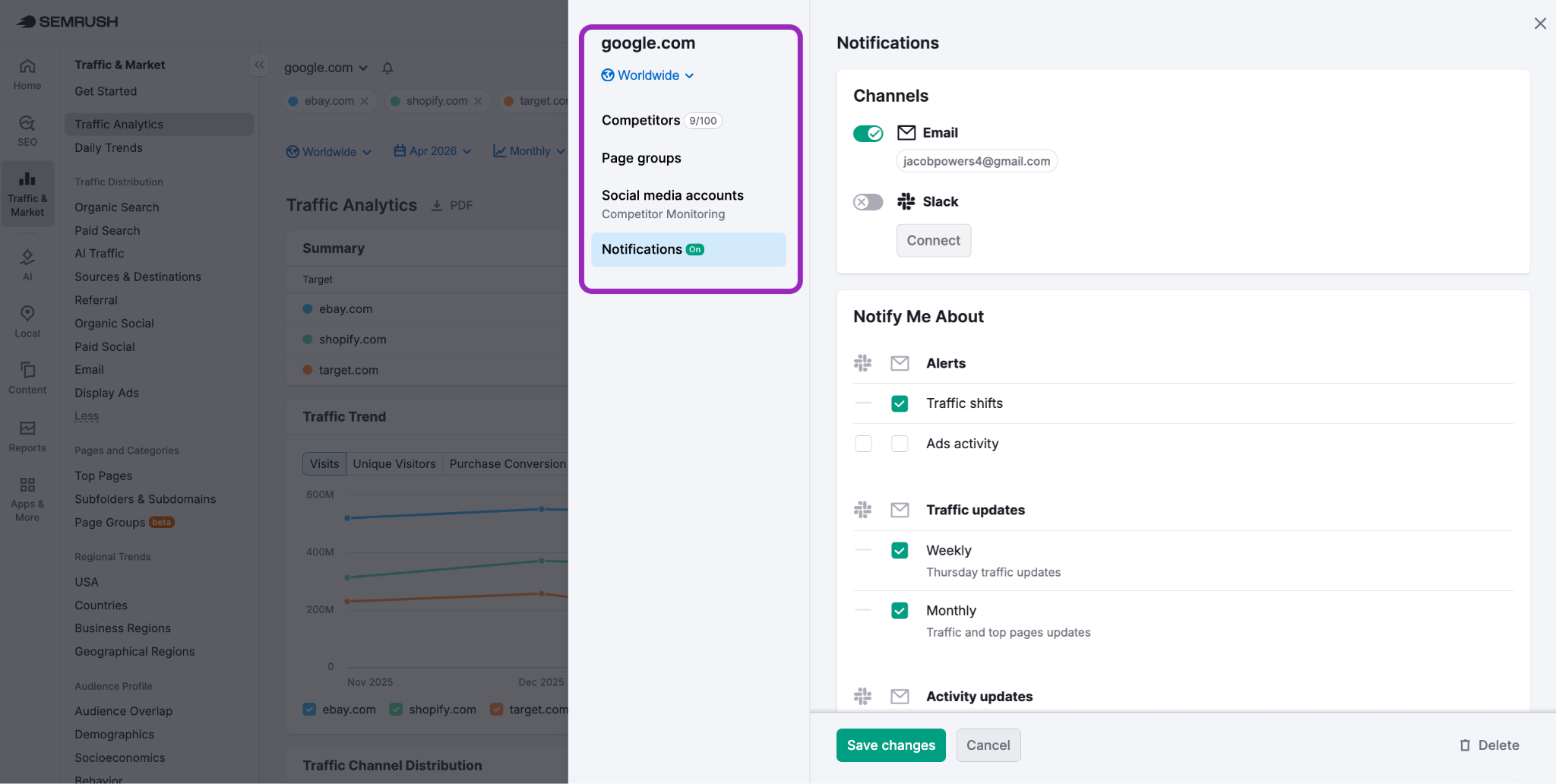Open Apps & More sidebar icon
This screenshot has height=784, width=1556.
pyautogui.click(x=27, y=498)
